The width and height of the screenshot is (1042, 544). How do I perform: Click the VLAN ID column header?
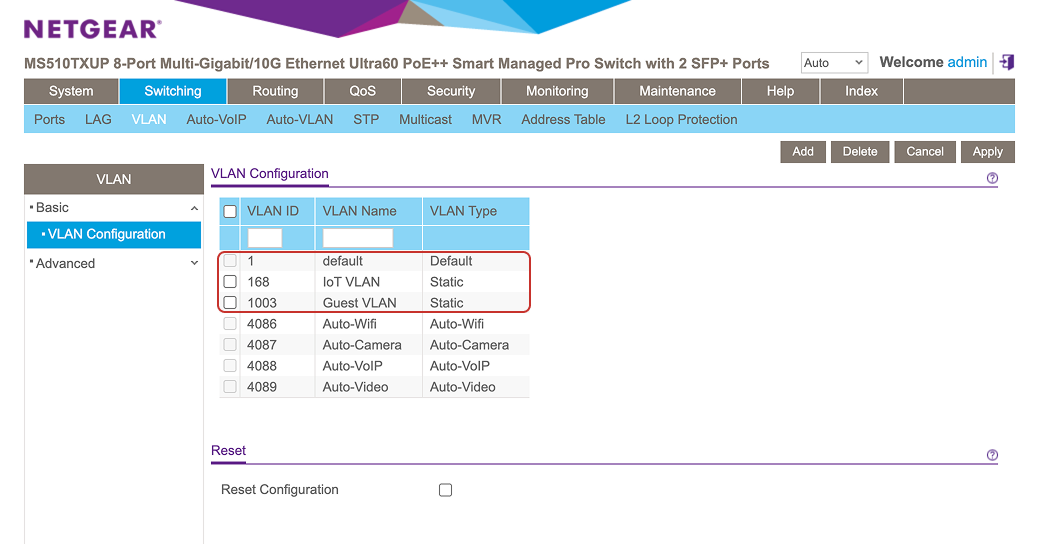click(278, 211)
